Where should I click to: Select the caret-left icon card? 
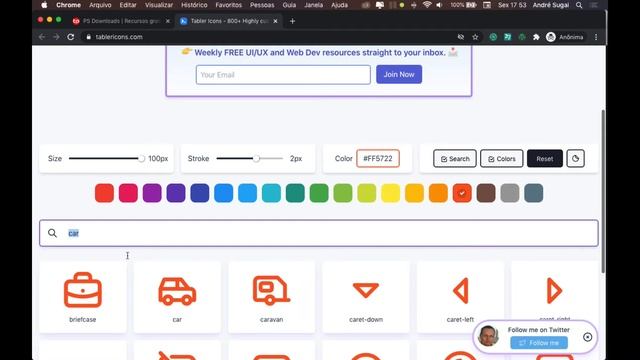(460, 297)
